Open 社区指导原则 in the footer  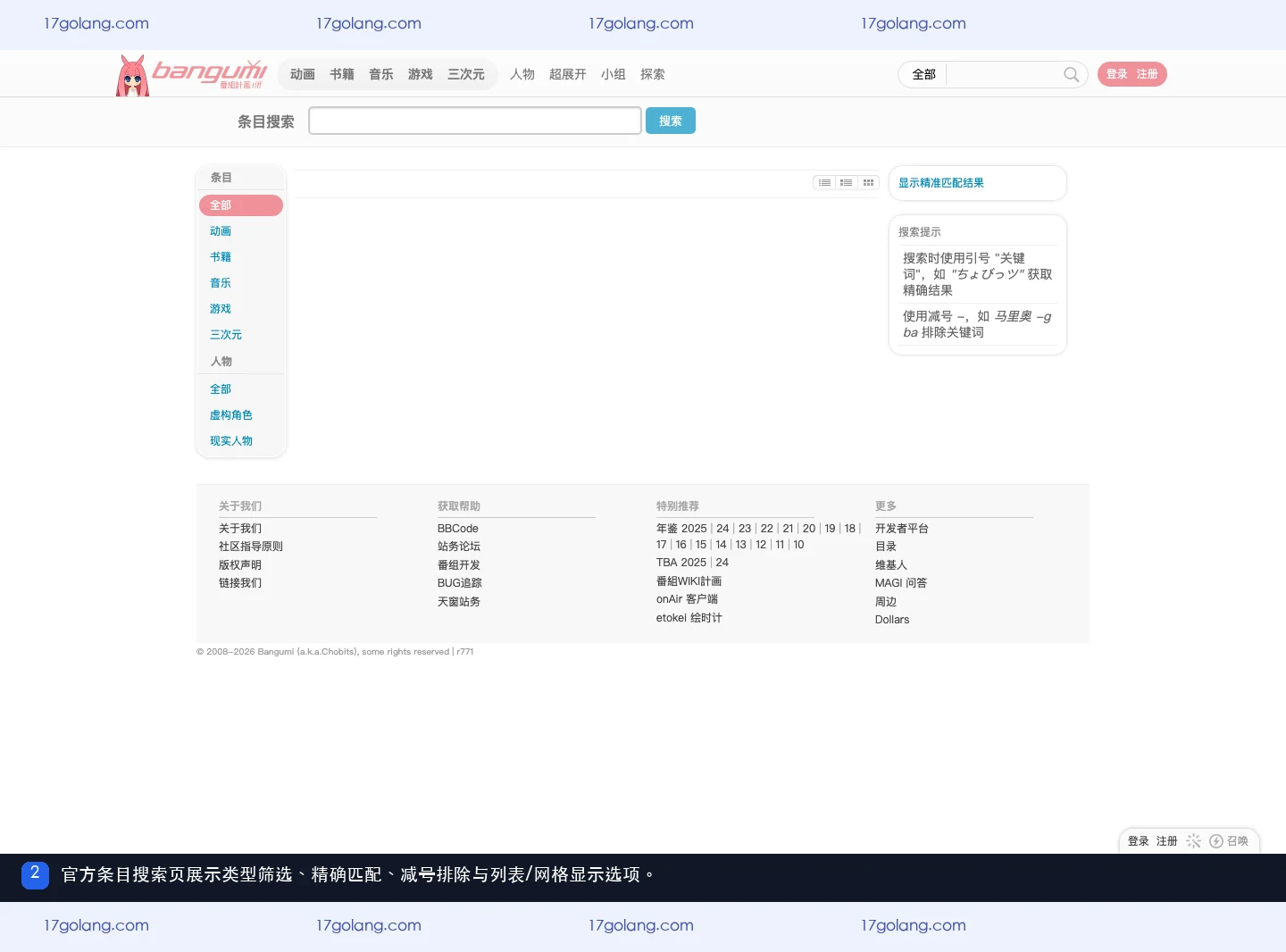[x=251, y=547]
